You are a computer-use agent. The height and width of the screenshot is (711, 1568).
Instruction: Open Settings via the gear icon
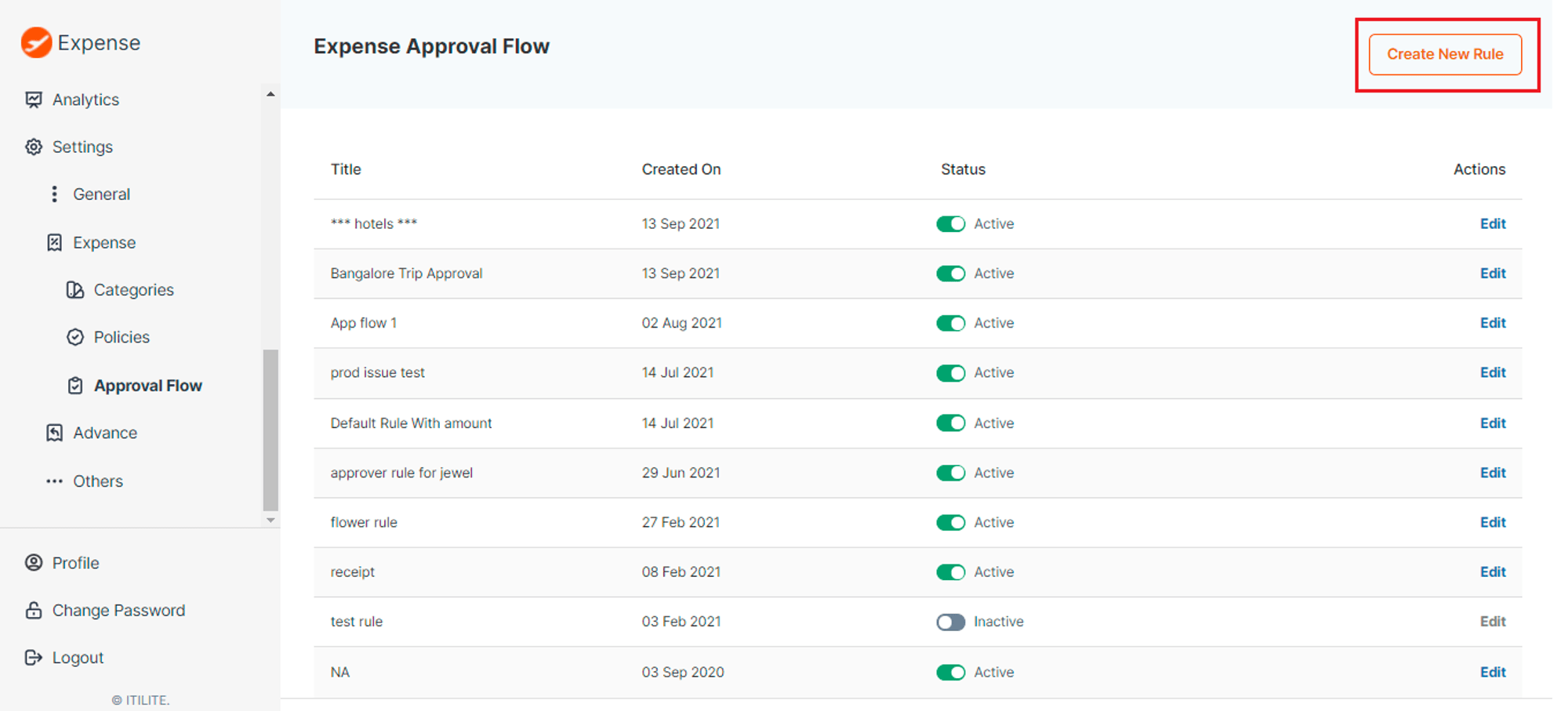[33, 147]
